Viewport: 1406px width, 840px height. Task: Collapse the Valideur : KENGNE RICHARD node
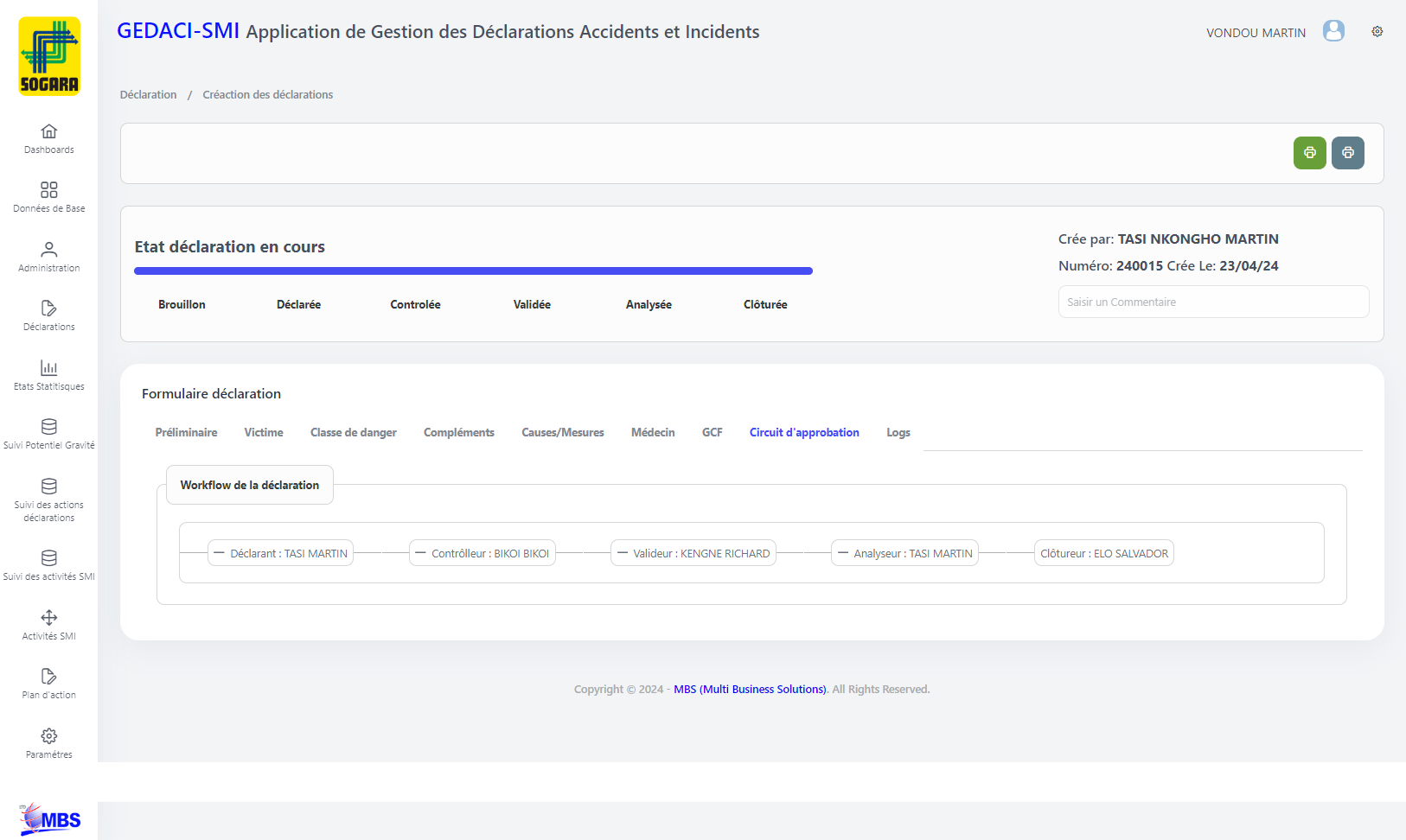pyautogui.click(x=622, y=553)
